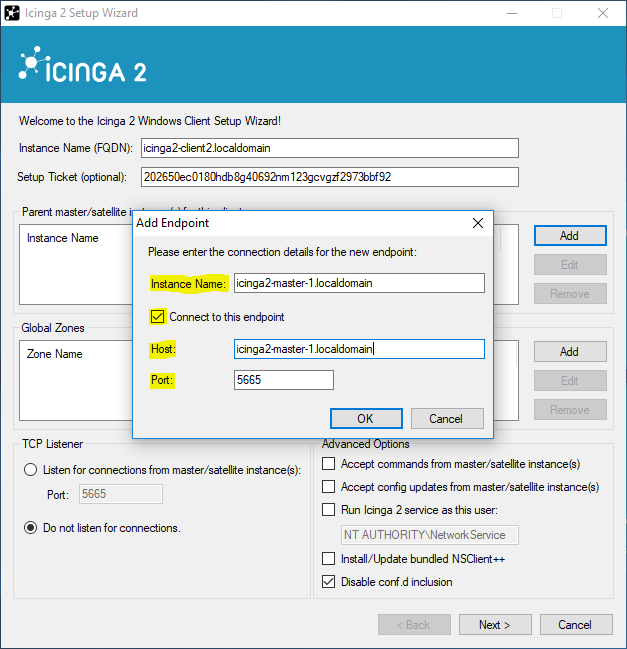This screenshot has width=627, height=649.
Task: Select Do not listen for connections
Action: point(30,528)
